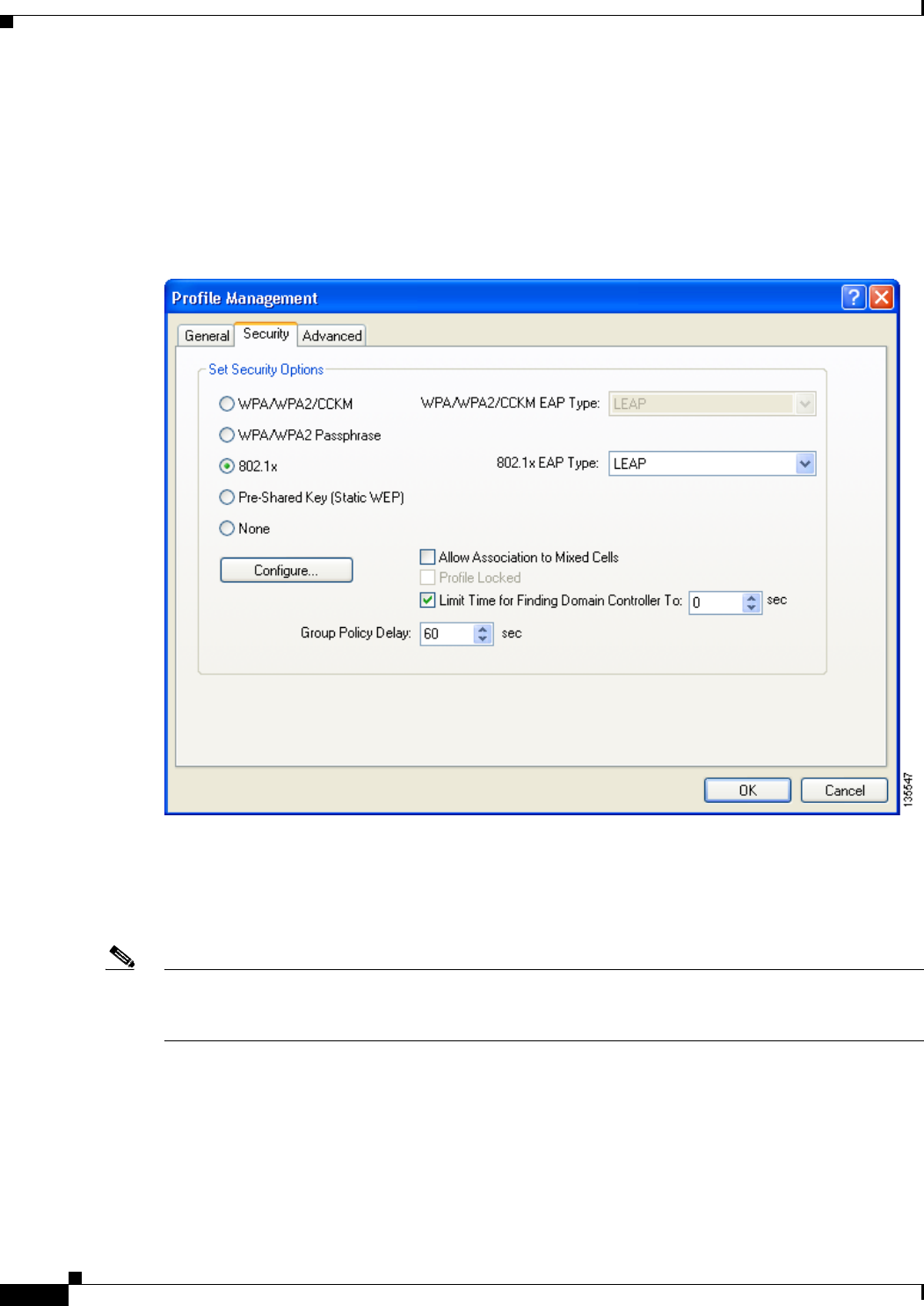The width and height of the screenshot is (924, 1306).
Task: Click the Cancel button
Action: tap(845, 790)
